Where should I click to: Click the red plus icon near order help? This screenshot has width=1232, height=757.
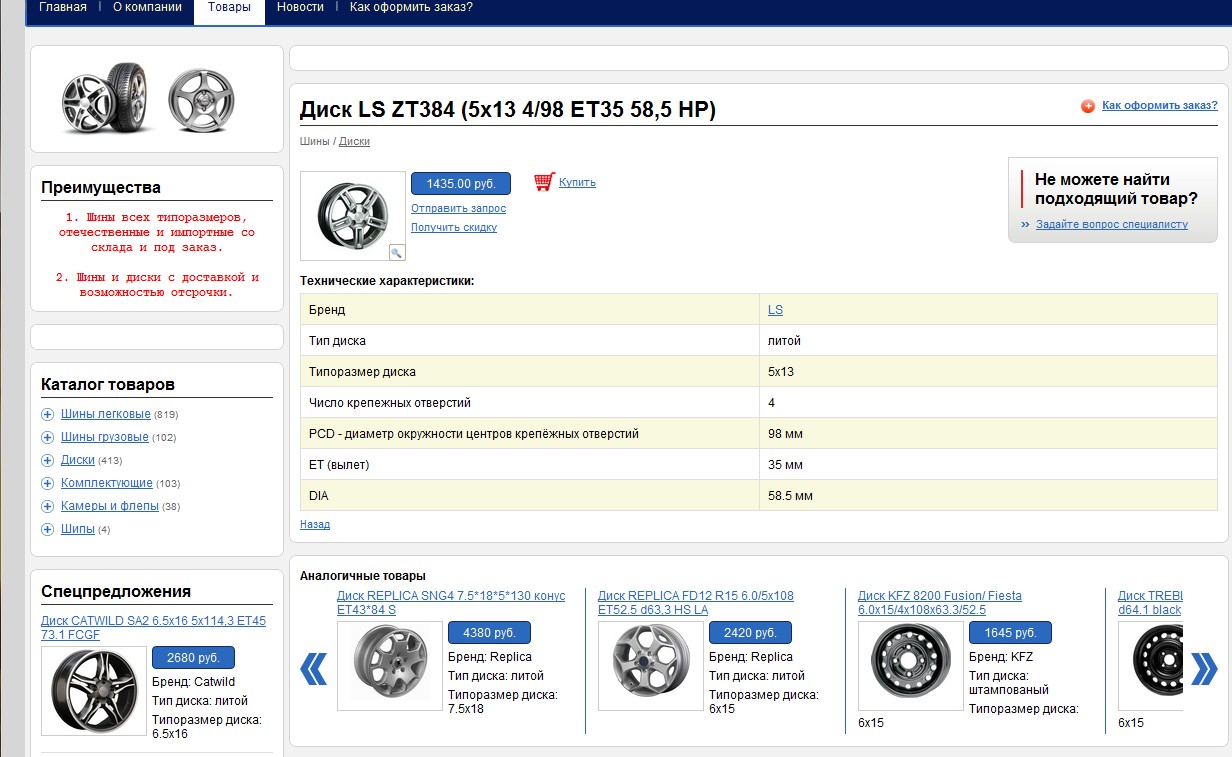1088,106
